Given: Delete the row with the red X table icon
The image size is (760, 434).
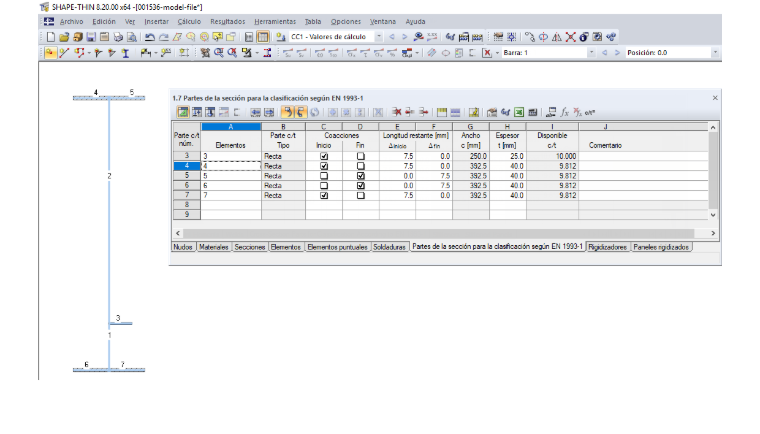Looking at the screenshot, I should [396, 113].
